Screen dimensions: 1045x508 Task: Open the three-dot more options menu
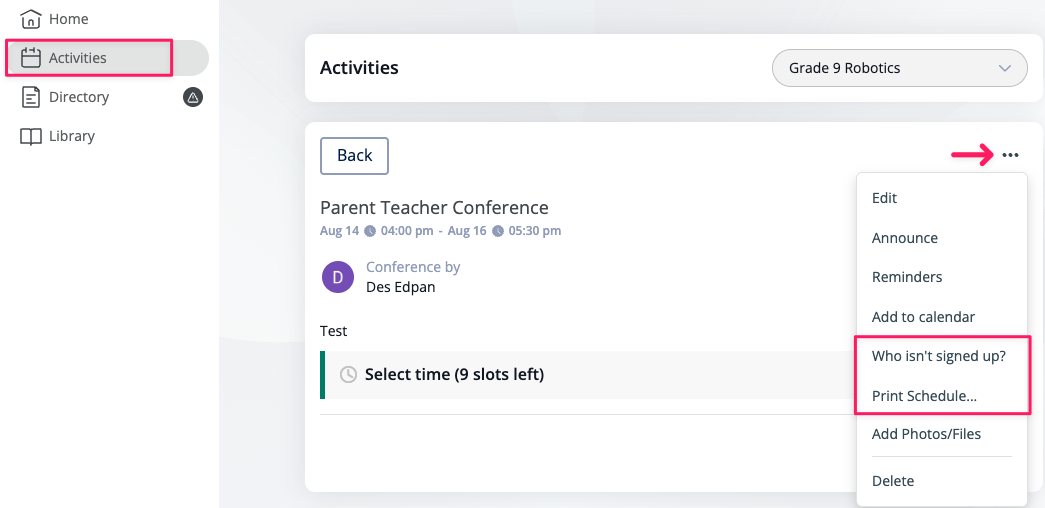1010,155
